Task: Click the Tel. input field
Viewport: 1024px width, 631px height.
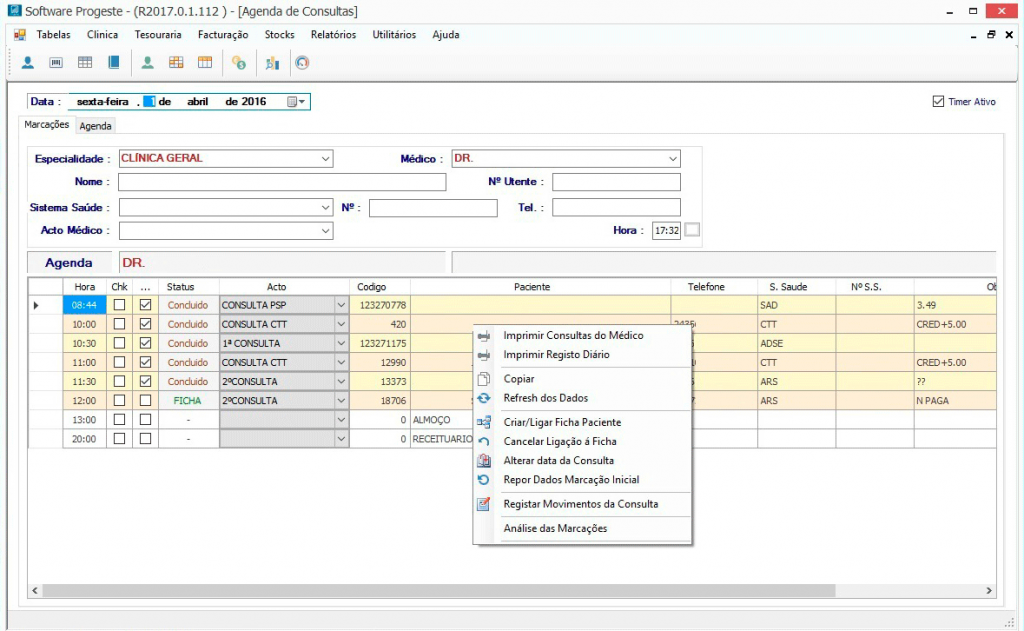Action: tap(616, 208)
